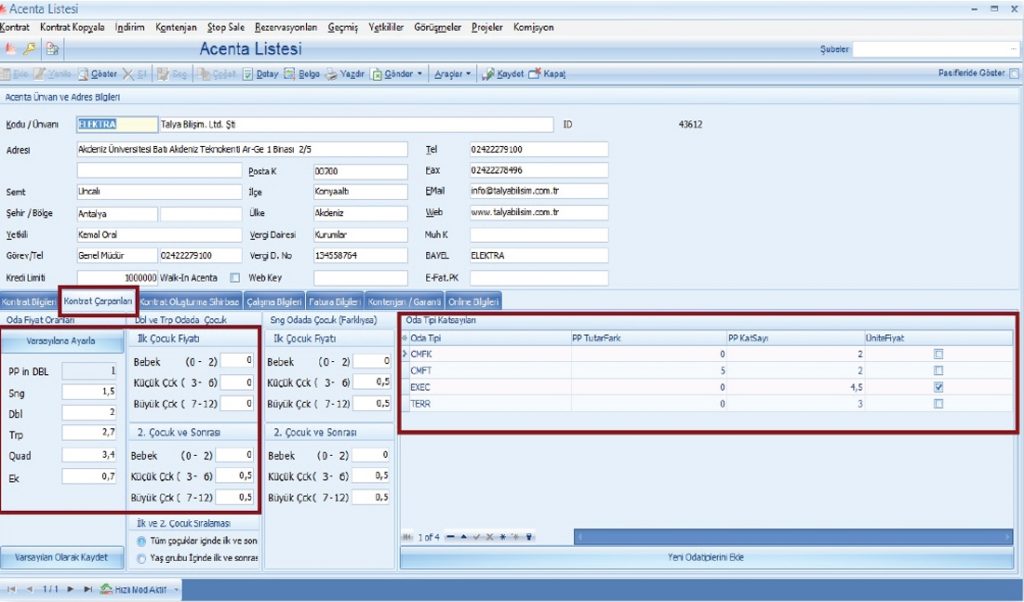This screenshot has width=1024, height=602.
Task: Open the Şubeler combo box
Action: (935, 49)
